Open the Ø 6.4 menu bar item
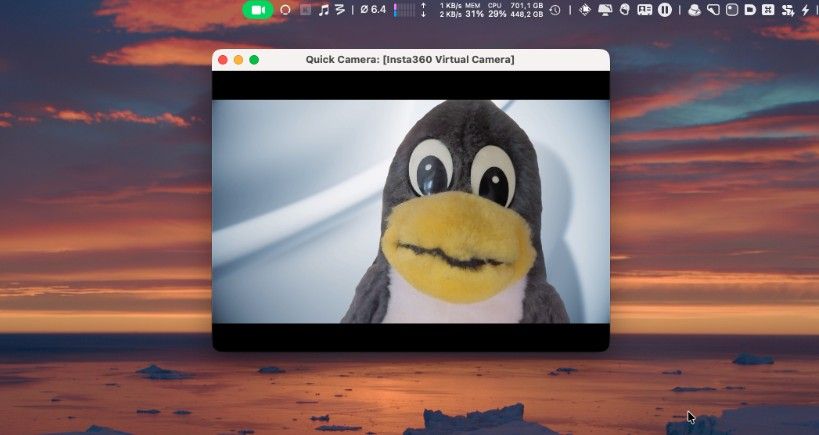 click(x=373, y=10)
